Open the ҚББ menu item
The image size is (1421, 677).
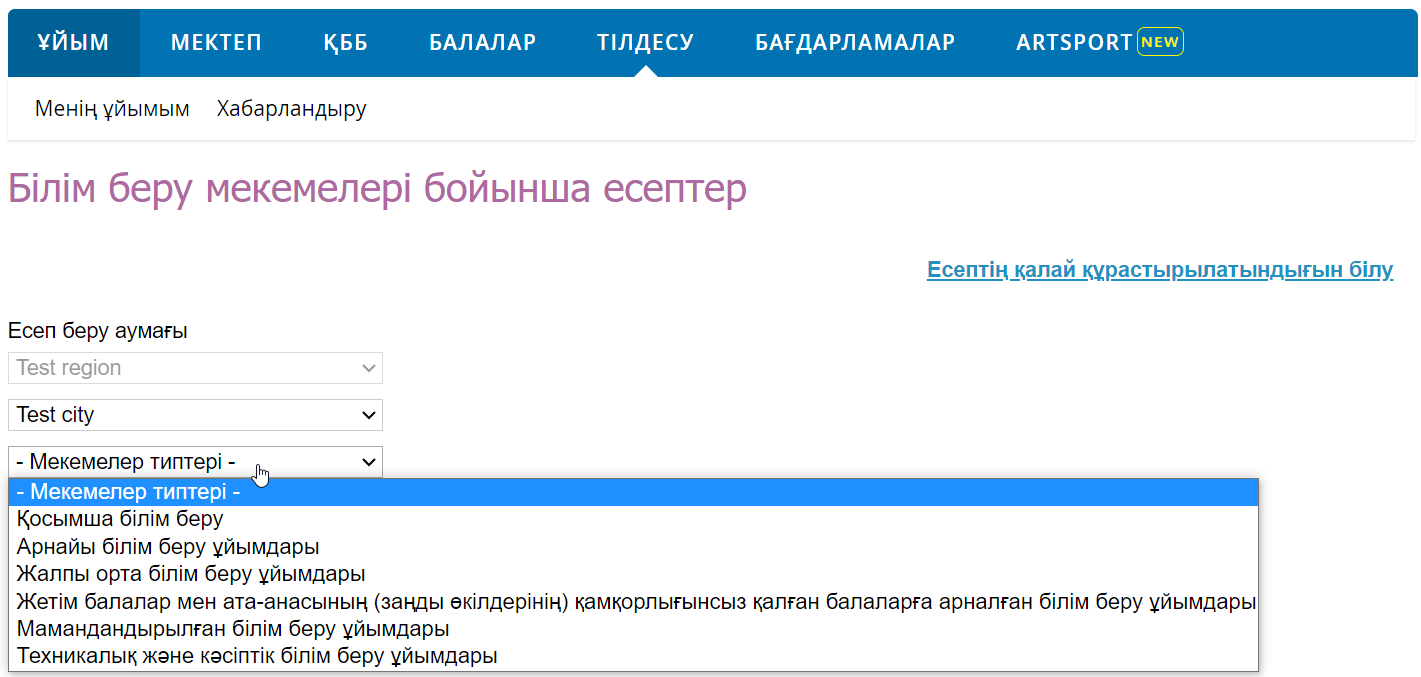(346, 43)
